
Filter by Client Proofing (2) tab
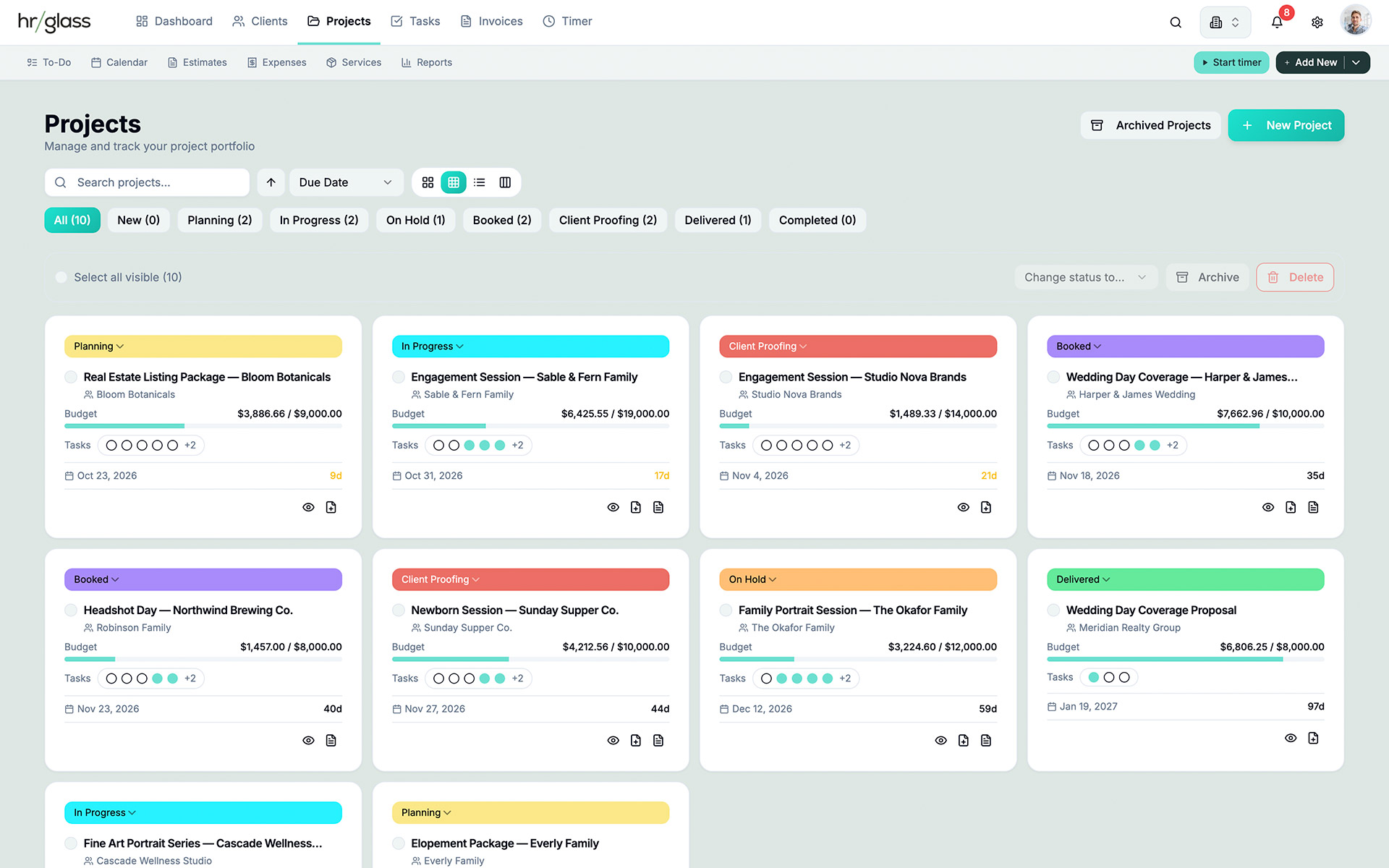point(608,220)
